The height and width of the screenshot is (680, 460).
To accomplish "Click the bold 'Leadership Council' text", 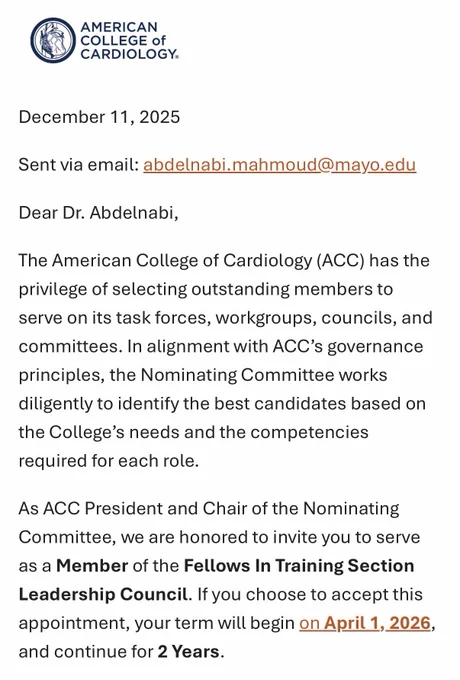I will point(104,594).
